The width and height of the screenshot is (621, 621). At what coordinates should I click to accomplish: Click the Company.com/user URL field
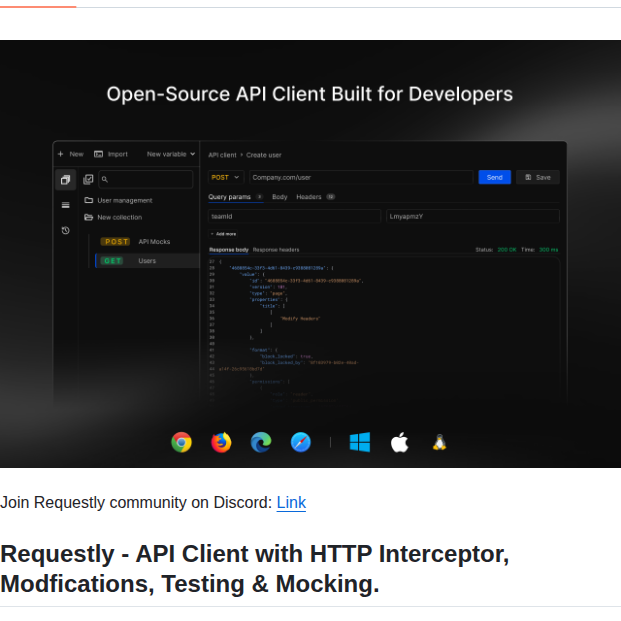(359, 177)
